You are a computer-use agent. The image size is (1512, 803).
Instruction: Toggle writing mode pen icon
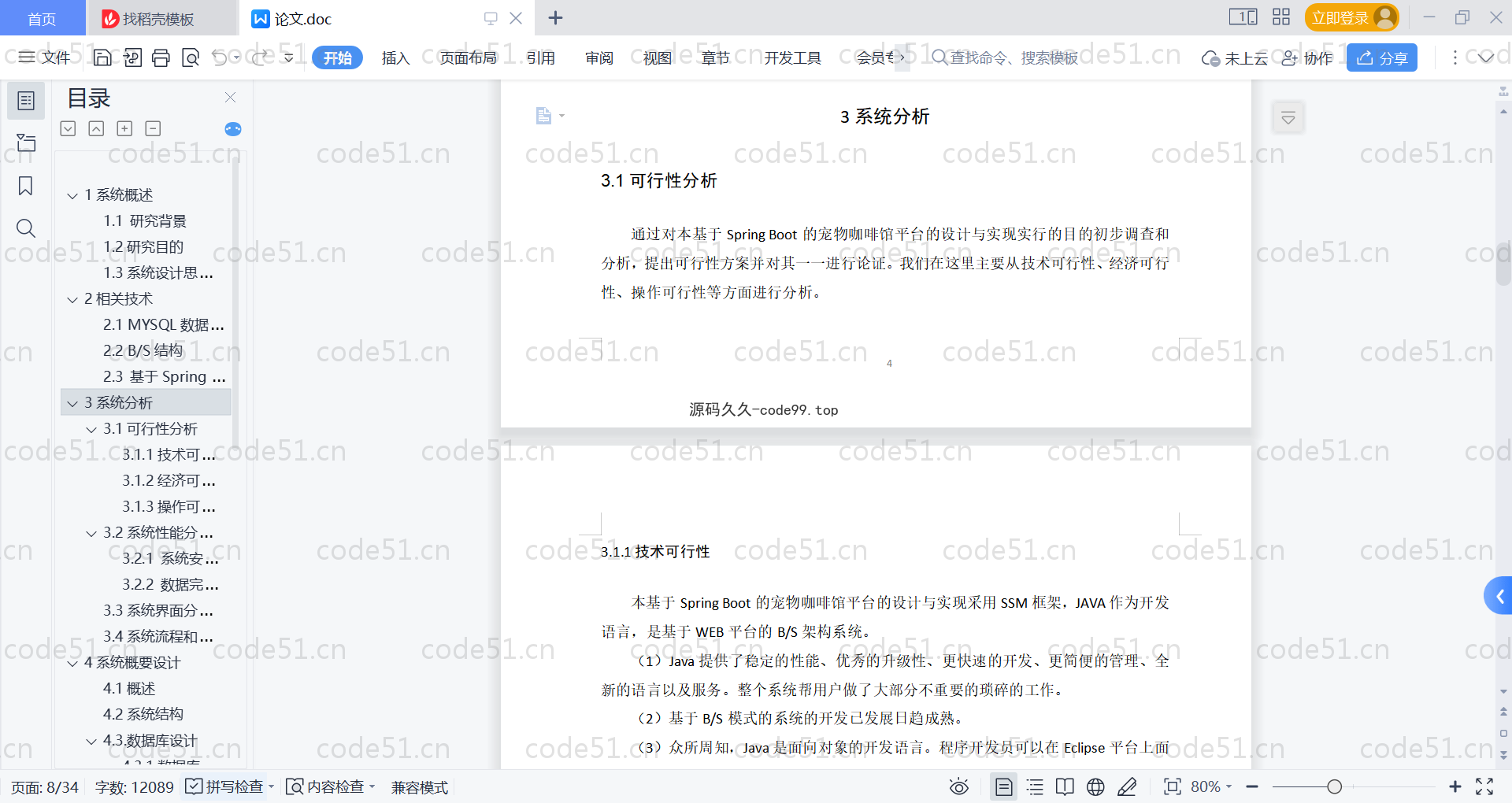click(1127, 786)
